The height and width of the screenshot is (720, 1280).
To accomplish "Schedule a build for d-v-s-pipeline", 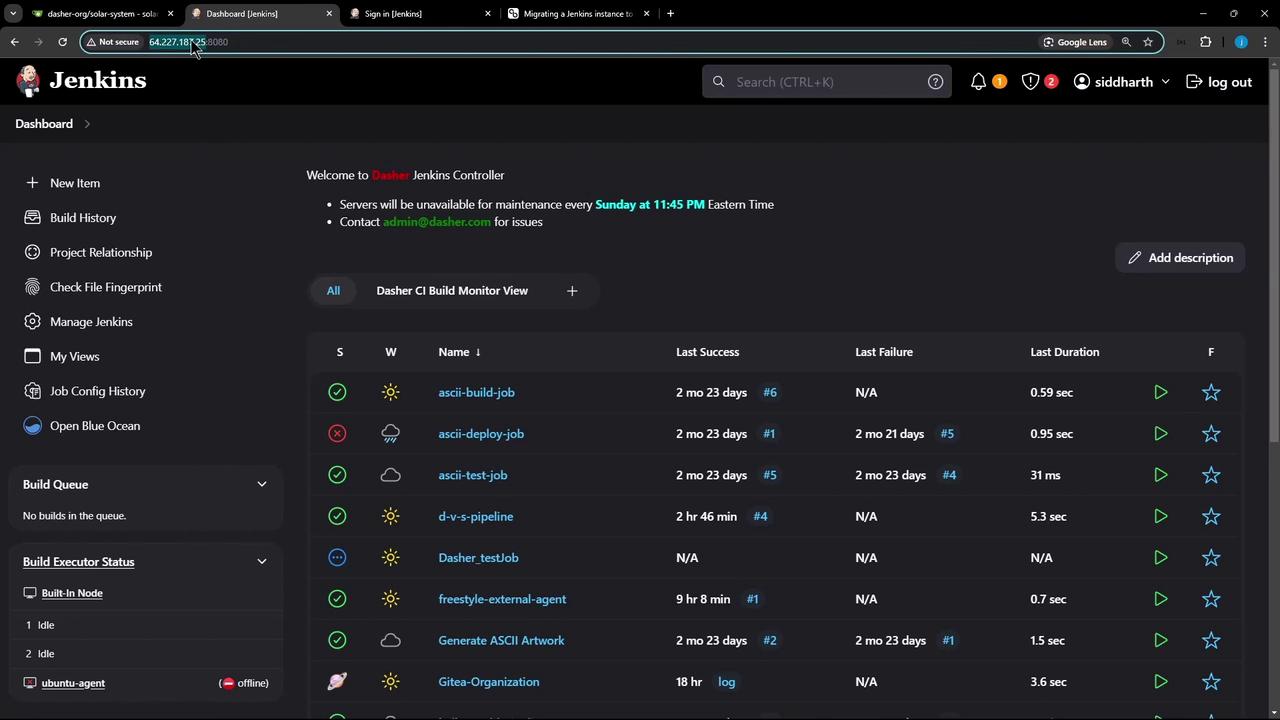I will [x=1160, y=516].
